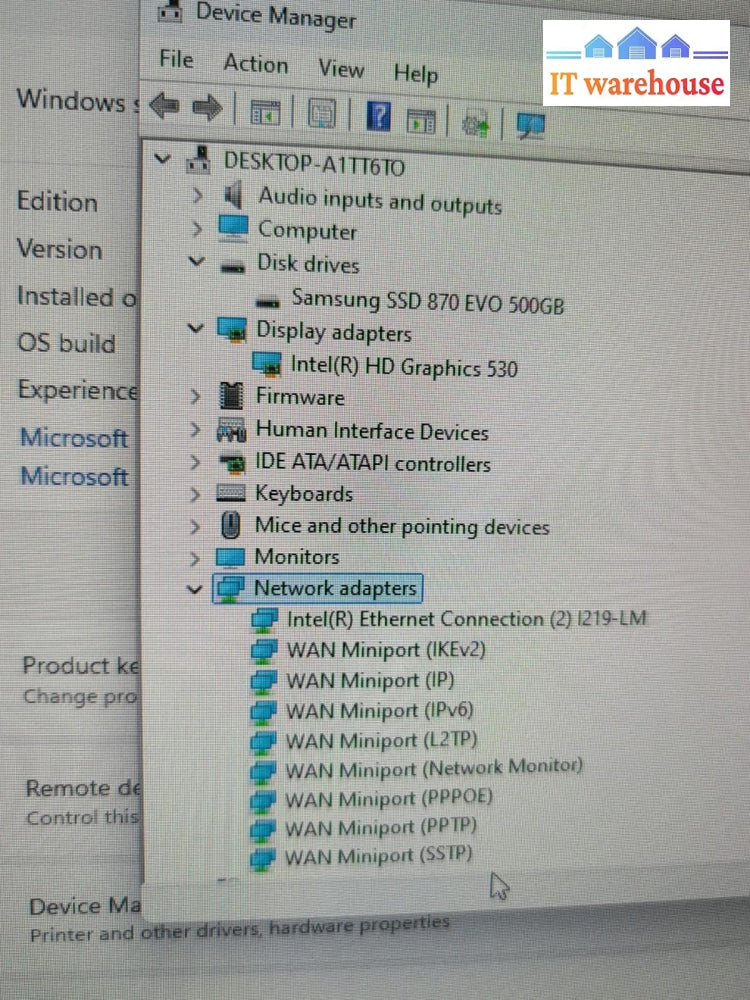Open the Help menu
This screenshot has width=750, height=1000.
(x=416, y=73)
